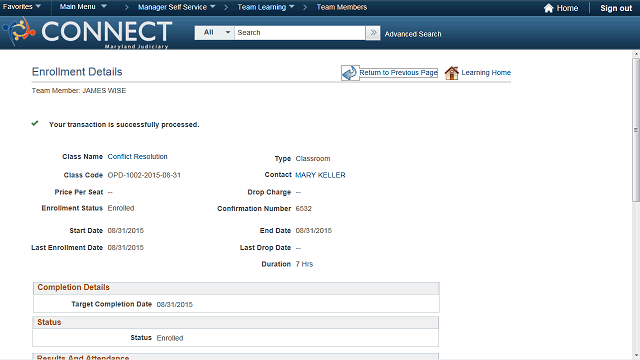Screen dimensions: 640x360
Task: Open contact MARY KELLER link
Action: (x=320, y=175)
